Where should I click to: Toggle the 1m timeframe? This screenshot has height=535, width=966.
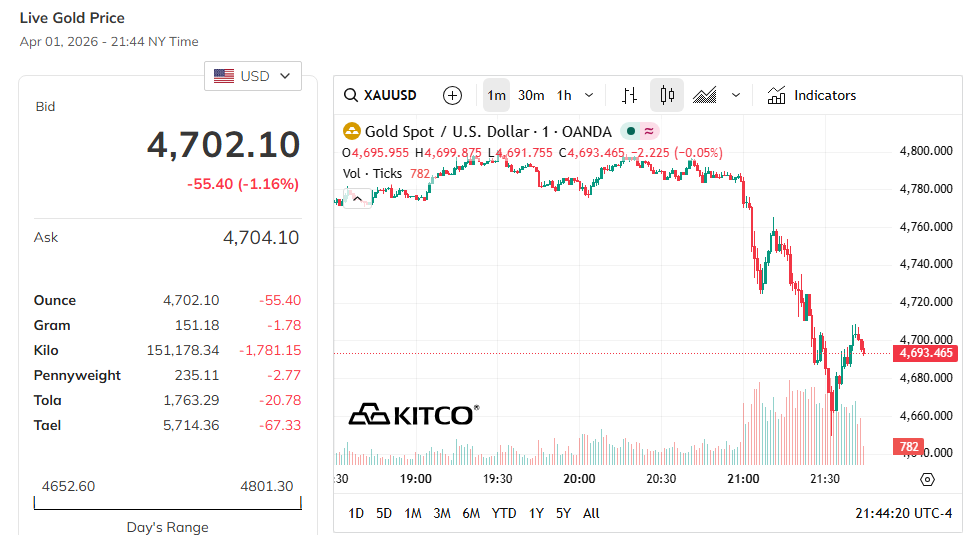(496, 96)
